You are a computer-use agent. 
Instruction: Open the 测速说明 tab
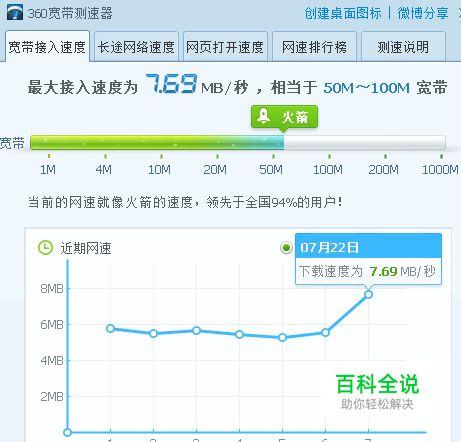403,47
